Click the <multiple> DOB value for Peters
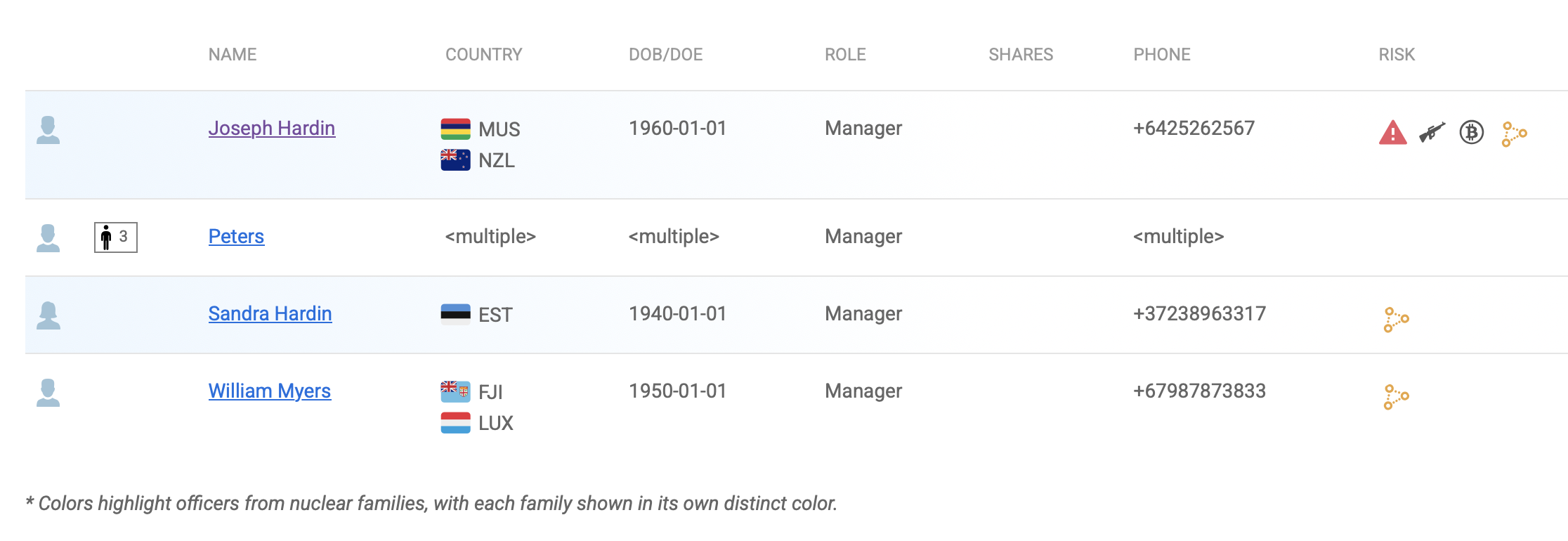The image size is (1568, 541). click(674, 236)
